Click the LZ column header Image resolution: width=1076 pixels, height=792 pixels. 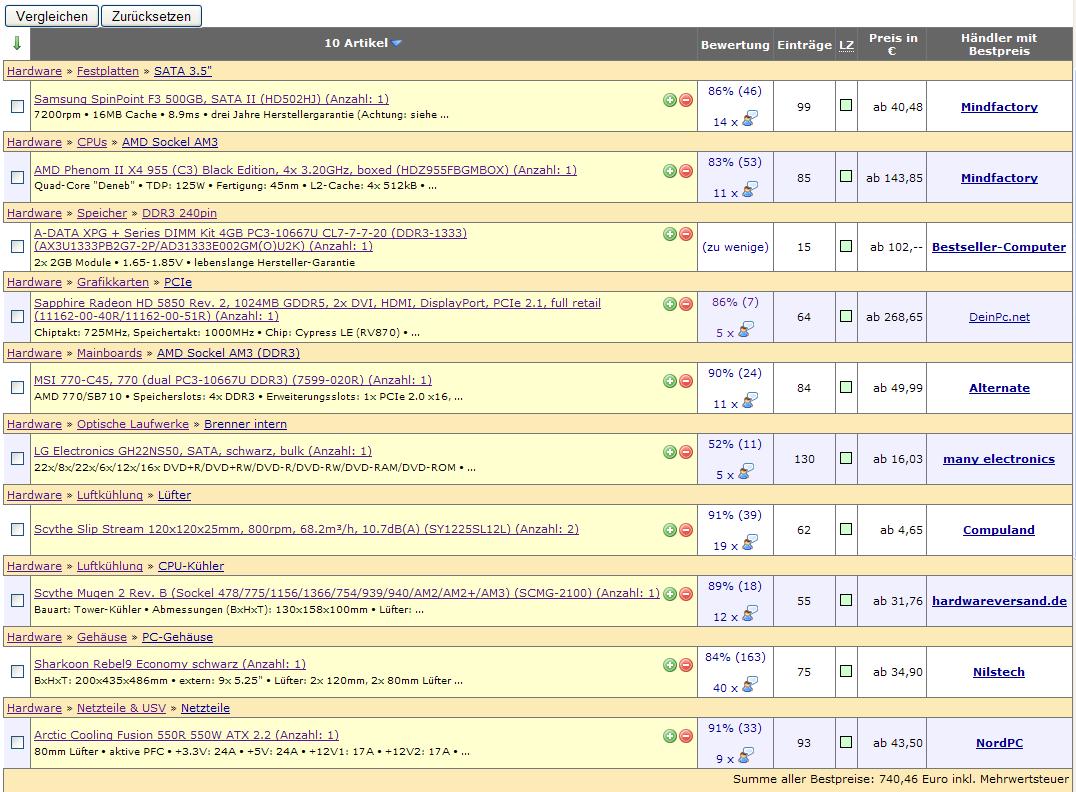846,45
